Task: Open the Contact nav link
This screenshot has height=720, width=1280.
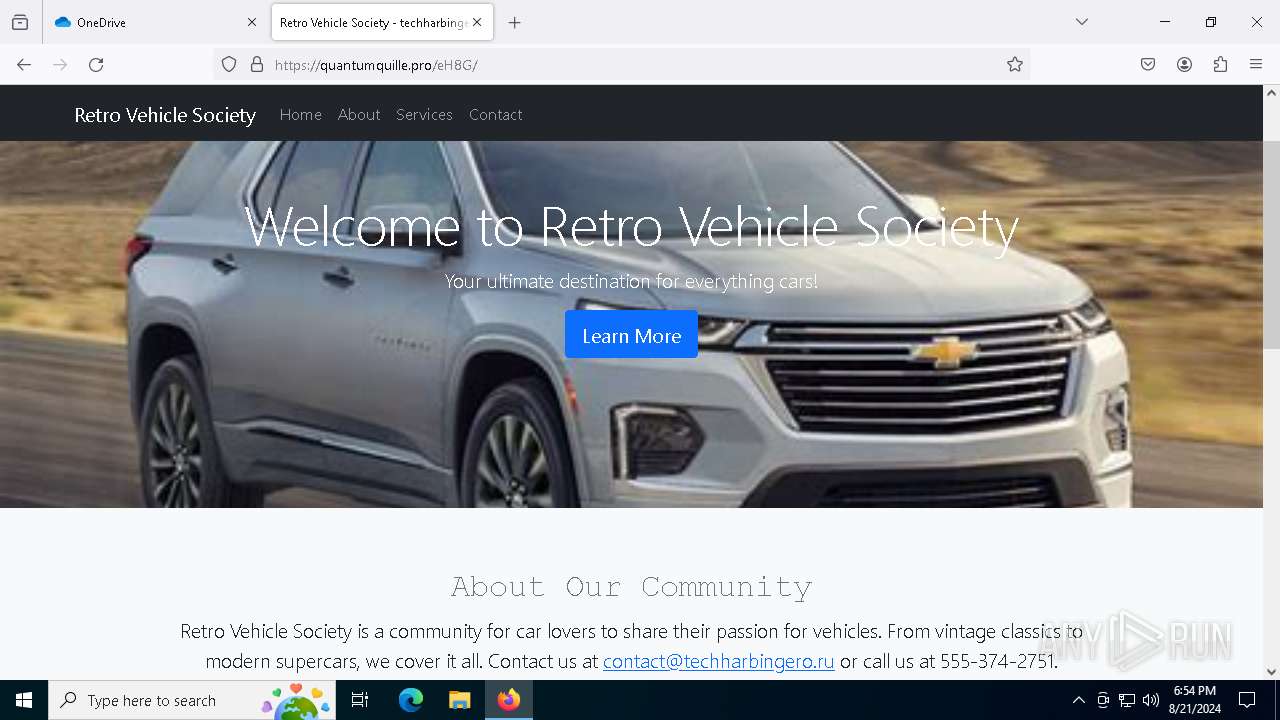Action: (x=496, y=114)
